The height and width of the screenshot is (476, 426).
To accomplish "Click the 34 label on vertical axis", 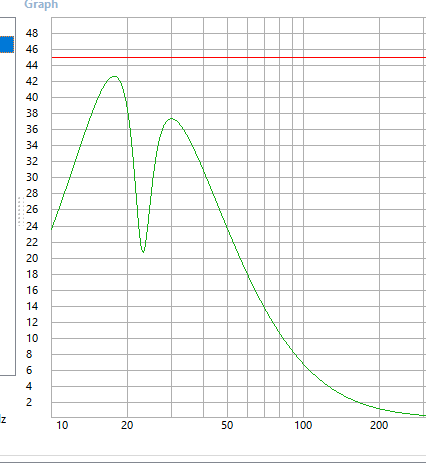I will (32, 145).
